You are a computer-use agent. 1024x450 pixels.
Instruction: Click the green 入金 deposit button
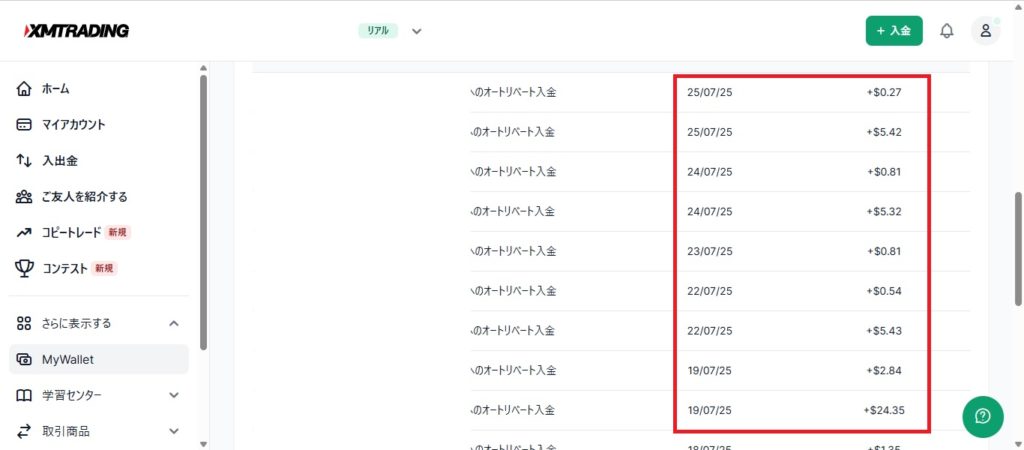[893, 31]
